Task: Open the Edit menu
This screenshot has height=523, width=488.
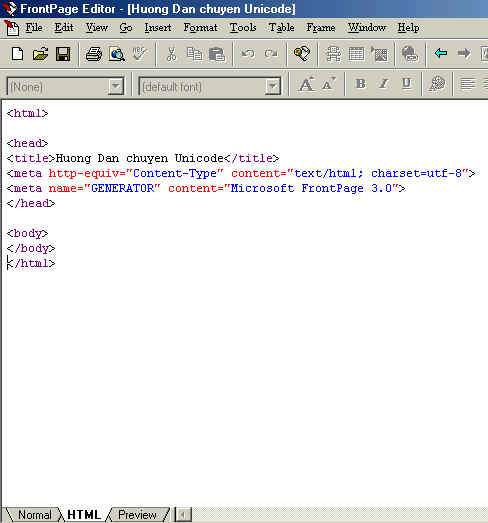Action: [x=64, y=28]
